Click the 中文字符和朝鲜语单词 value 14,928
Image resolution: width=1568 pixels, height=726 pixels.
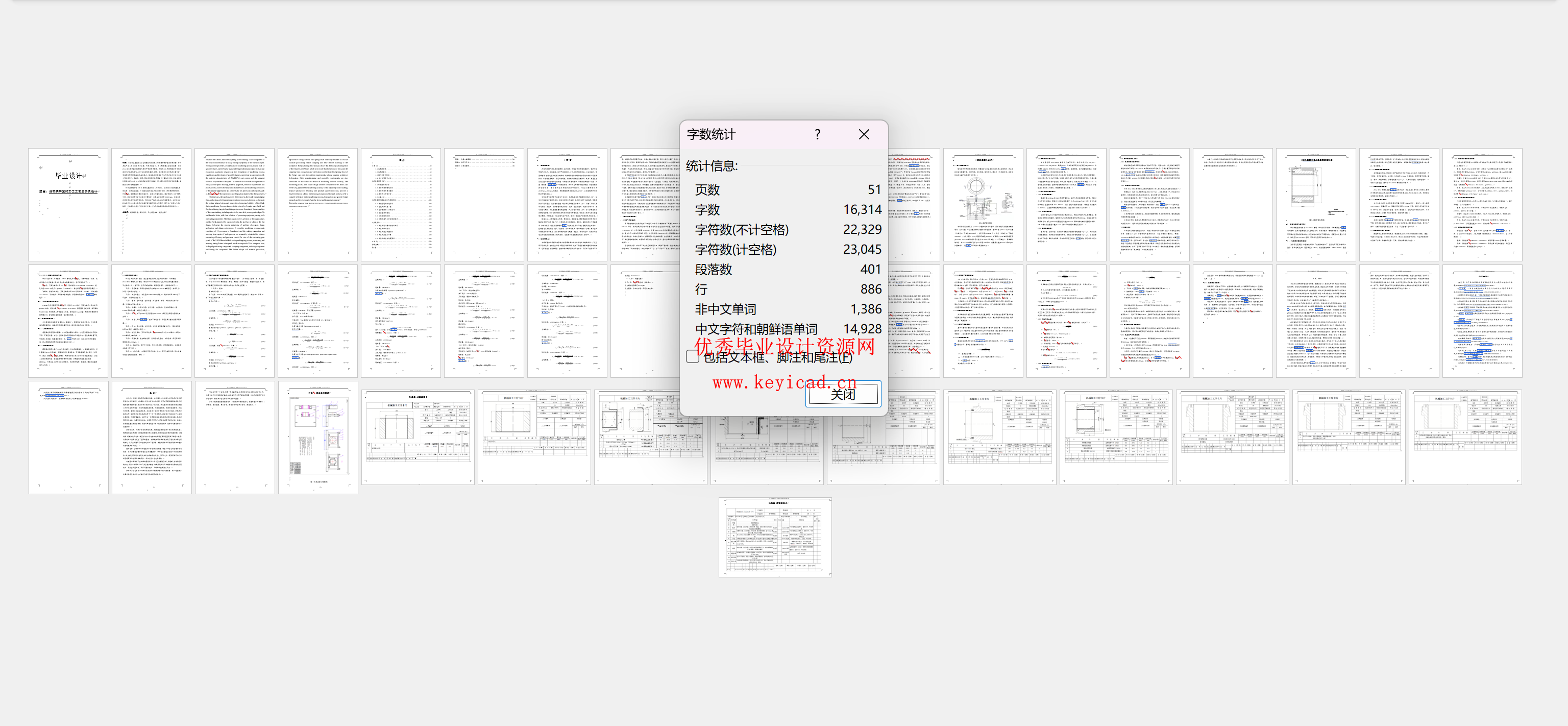tap(862, 329)
